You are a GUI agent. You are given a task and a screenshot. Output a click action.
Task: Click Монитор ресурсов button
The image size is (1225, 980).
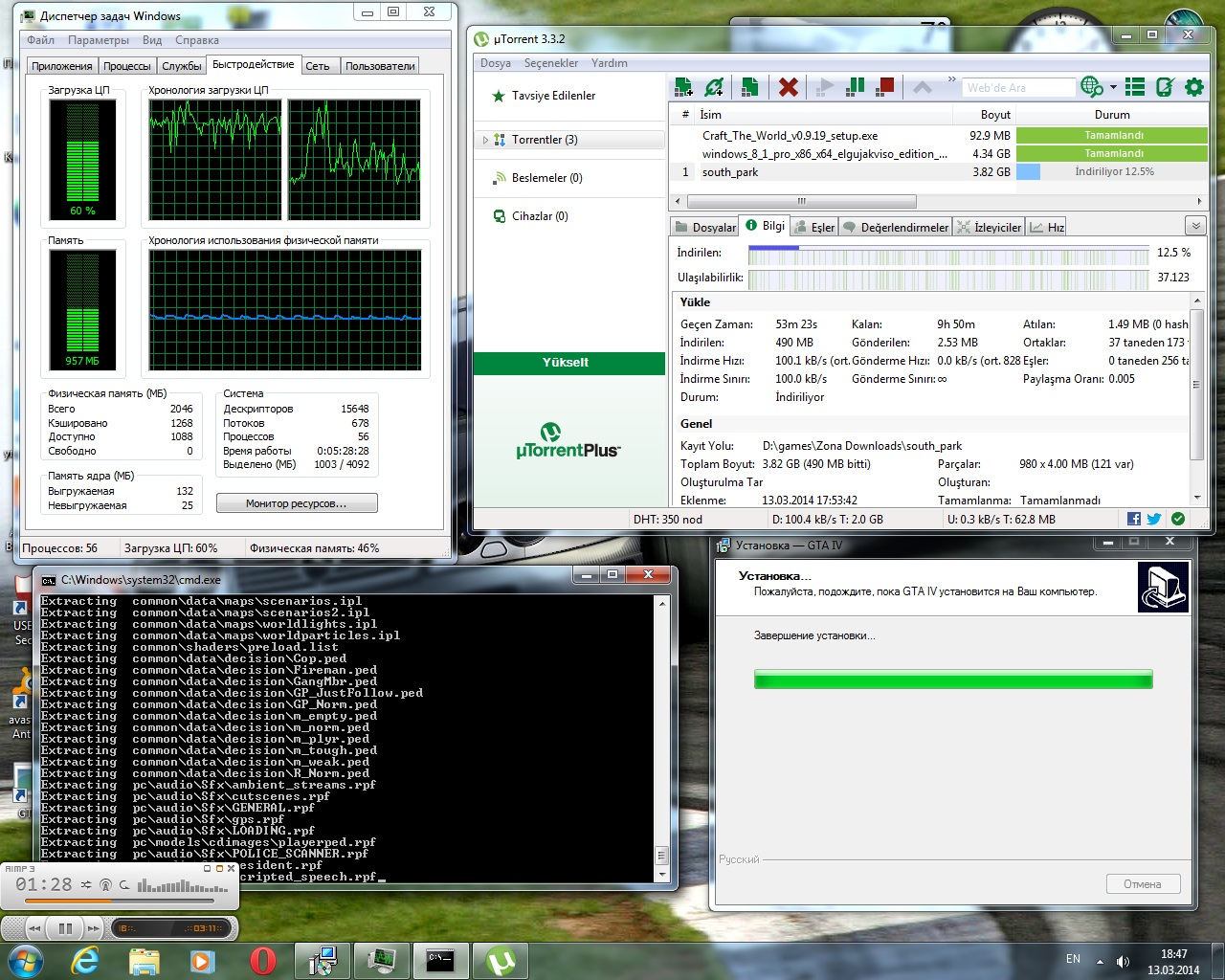(x=297, y=503)
